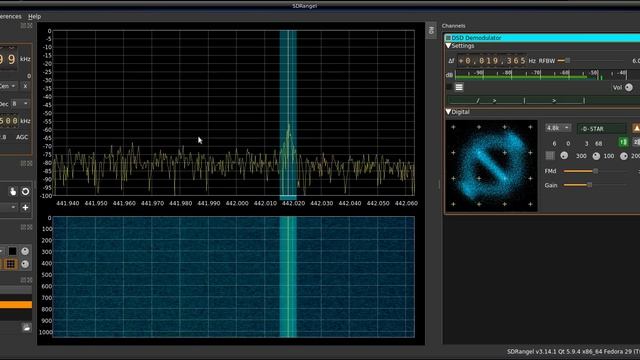This screenshot has width=640, height=360.
Task: Click the knob beside the orange grid icon
Action: point(25,264)
